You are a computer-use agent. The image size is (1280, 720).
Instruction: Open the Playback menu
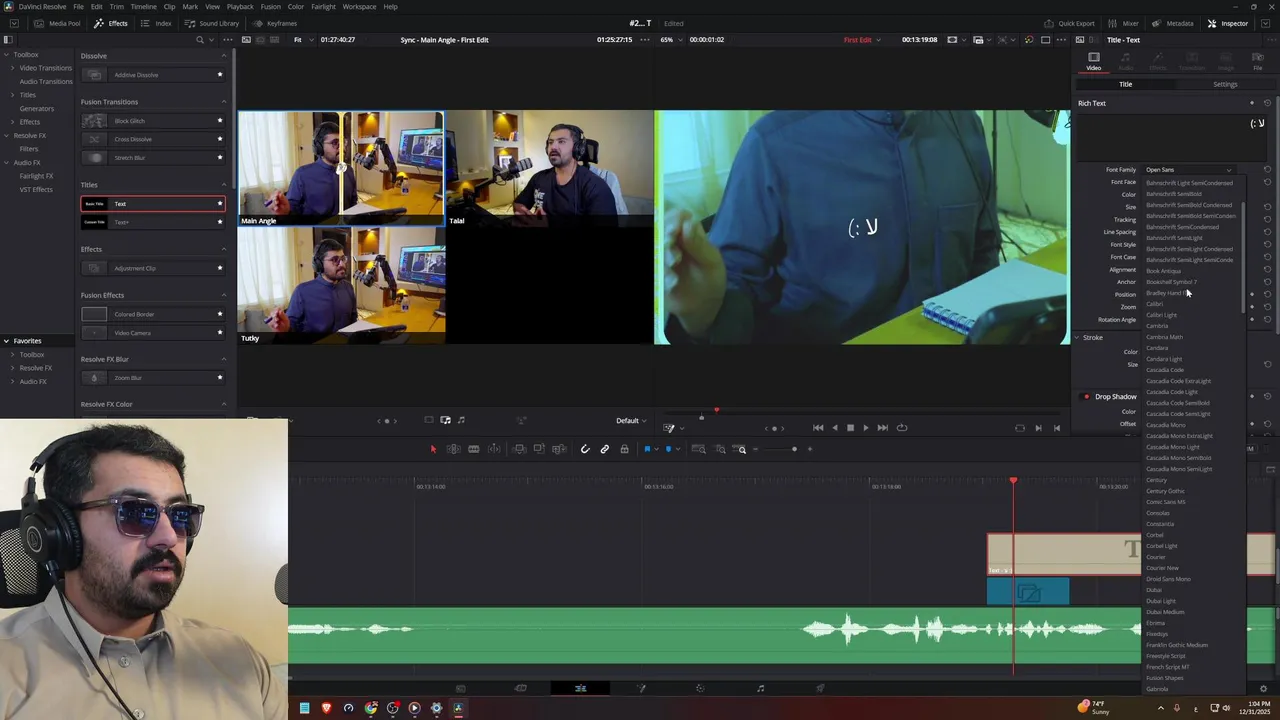pyautogui.click(x=240, y=7)
